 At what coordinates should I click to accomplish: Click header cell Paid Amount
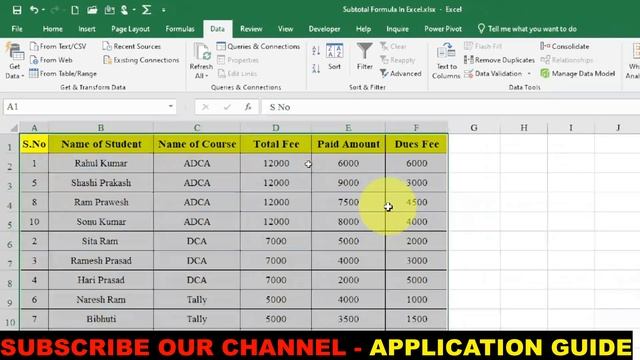pos(348,144)
